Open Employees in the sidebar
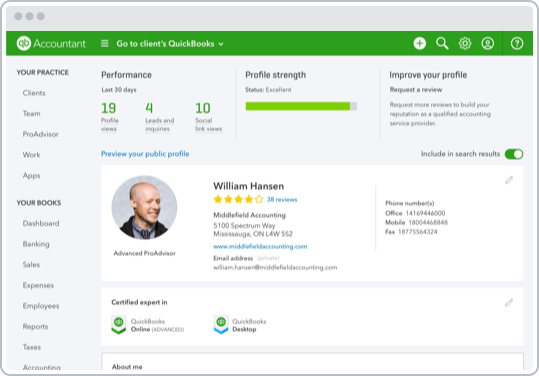The width and height of the screenshot is (539, 376). (x=41, y=306)
